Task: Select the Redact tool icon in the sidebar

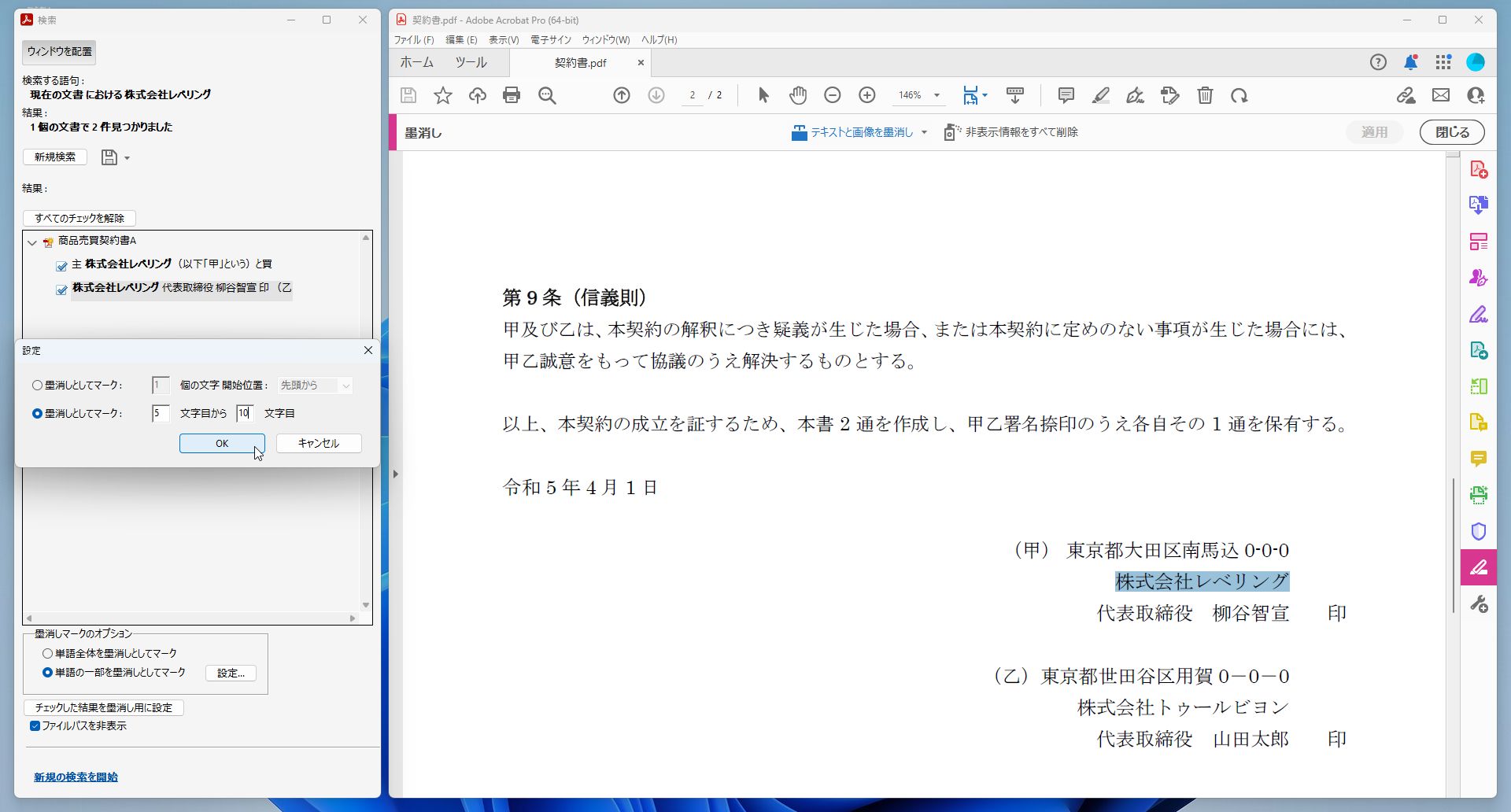Action: [x=1479, y=567]
